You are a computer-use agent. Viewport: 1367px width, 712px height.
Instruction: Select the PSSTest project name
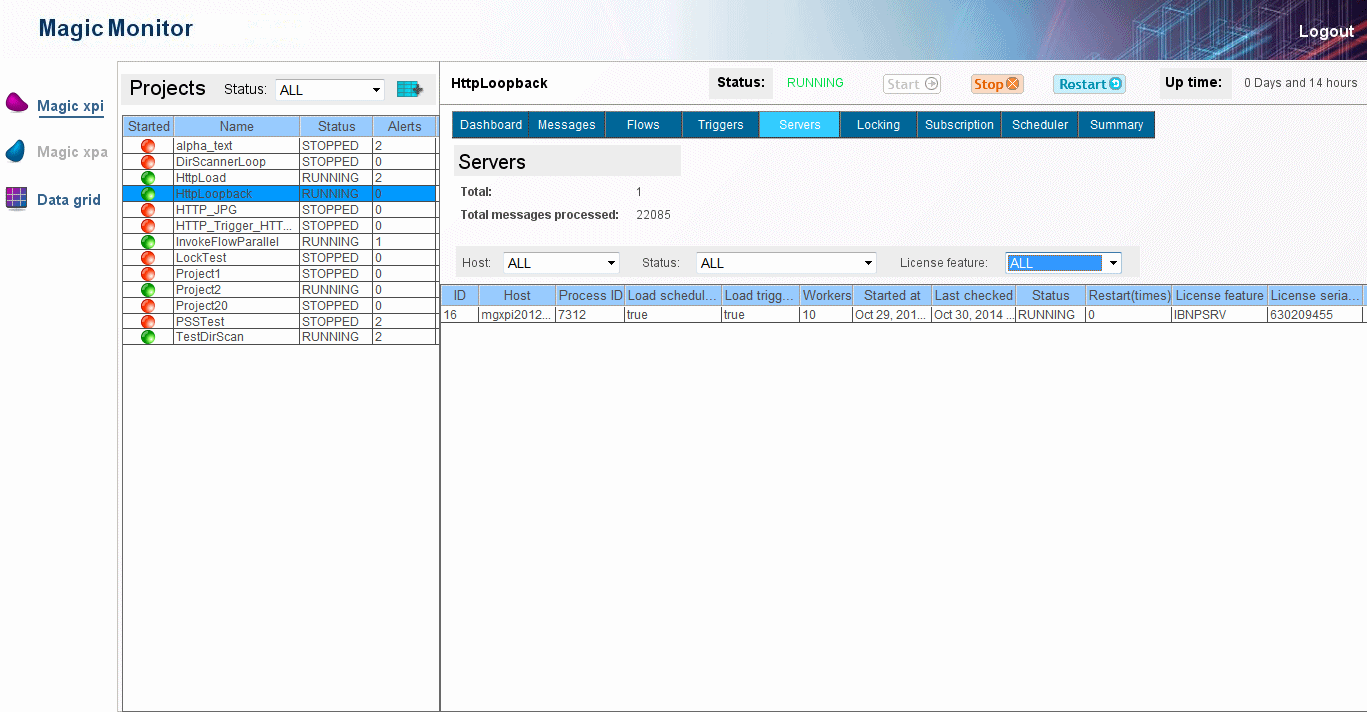[x=200, y=322]
